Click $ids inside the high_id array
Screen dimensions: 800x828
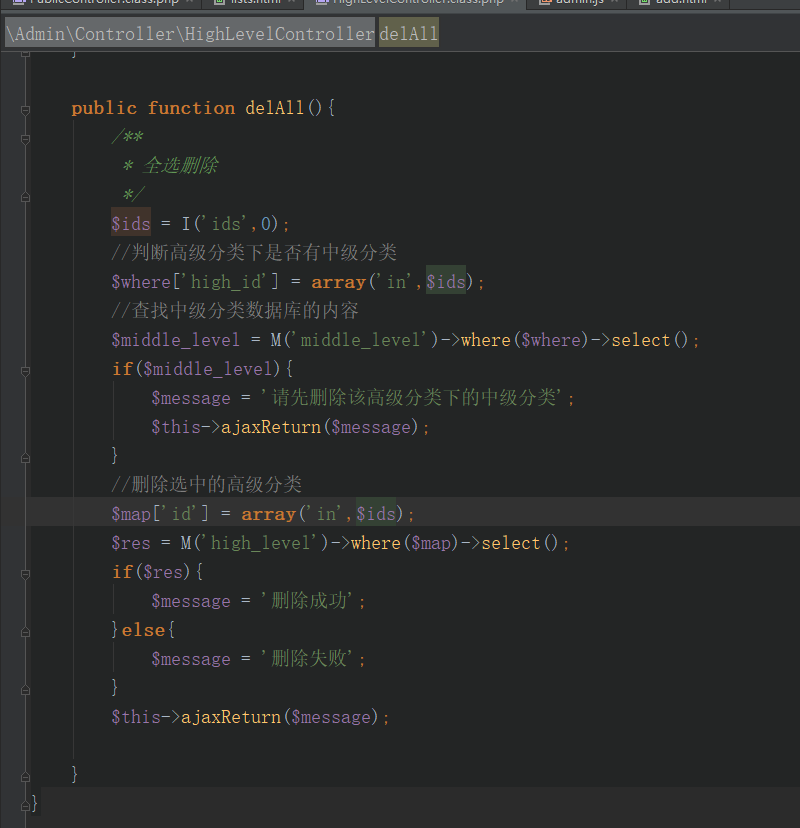point(446,282)
